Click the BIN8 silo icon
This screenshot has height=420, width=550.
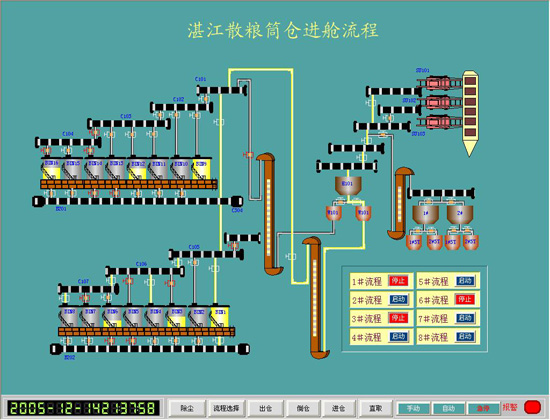pyautogui.click(x=69, y=317)
